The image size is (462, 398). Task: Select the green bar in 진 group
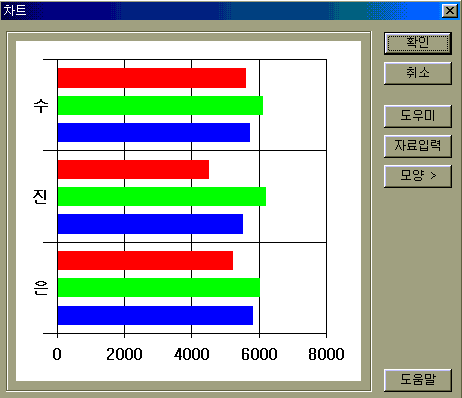(x=162, y=196)
